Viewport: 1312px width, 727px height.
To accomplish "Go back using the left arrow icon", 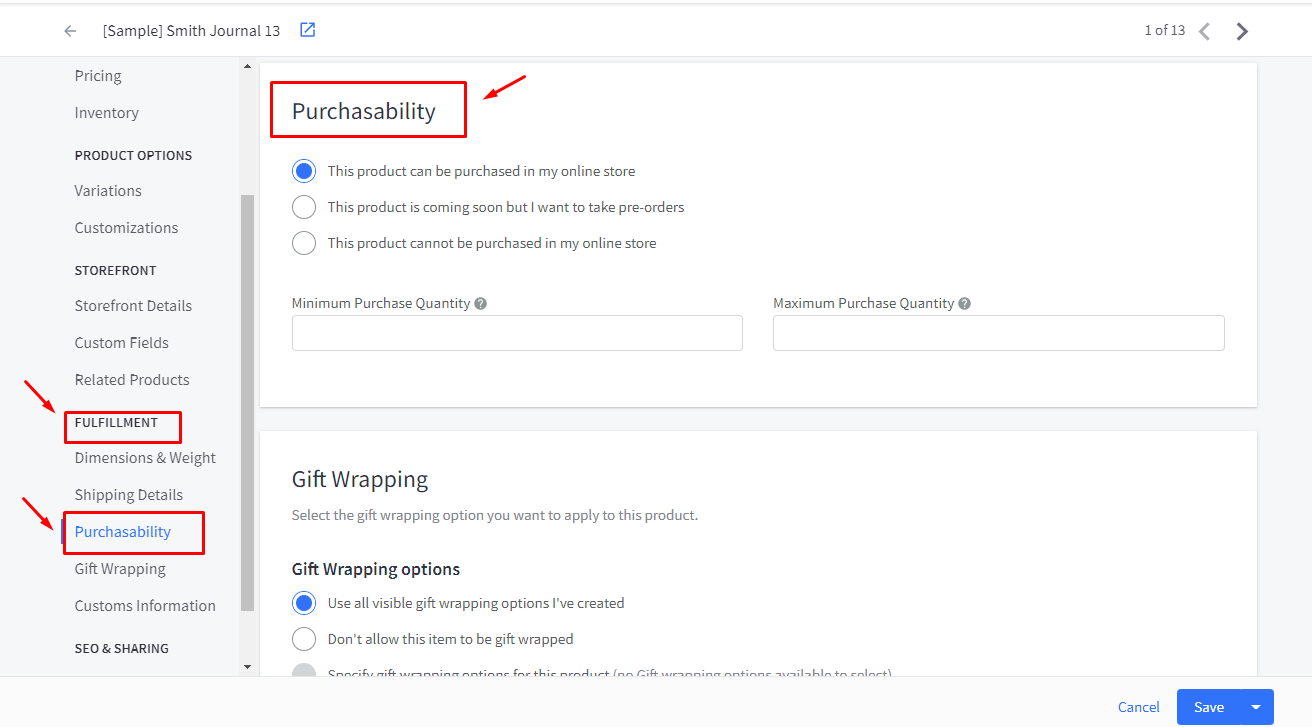I will pos(70,31).
